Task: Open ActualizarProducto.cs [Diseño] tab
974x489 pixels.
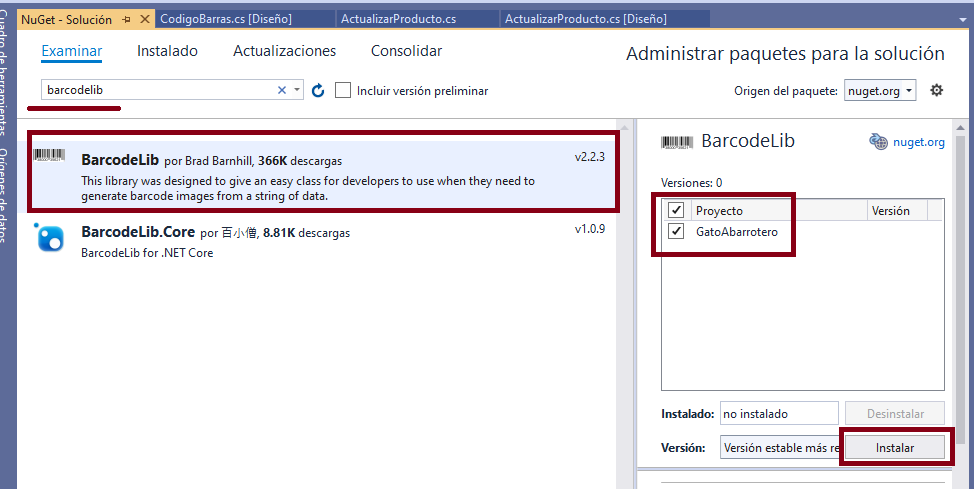Action: [x=604, y=19]
